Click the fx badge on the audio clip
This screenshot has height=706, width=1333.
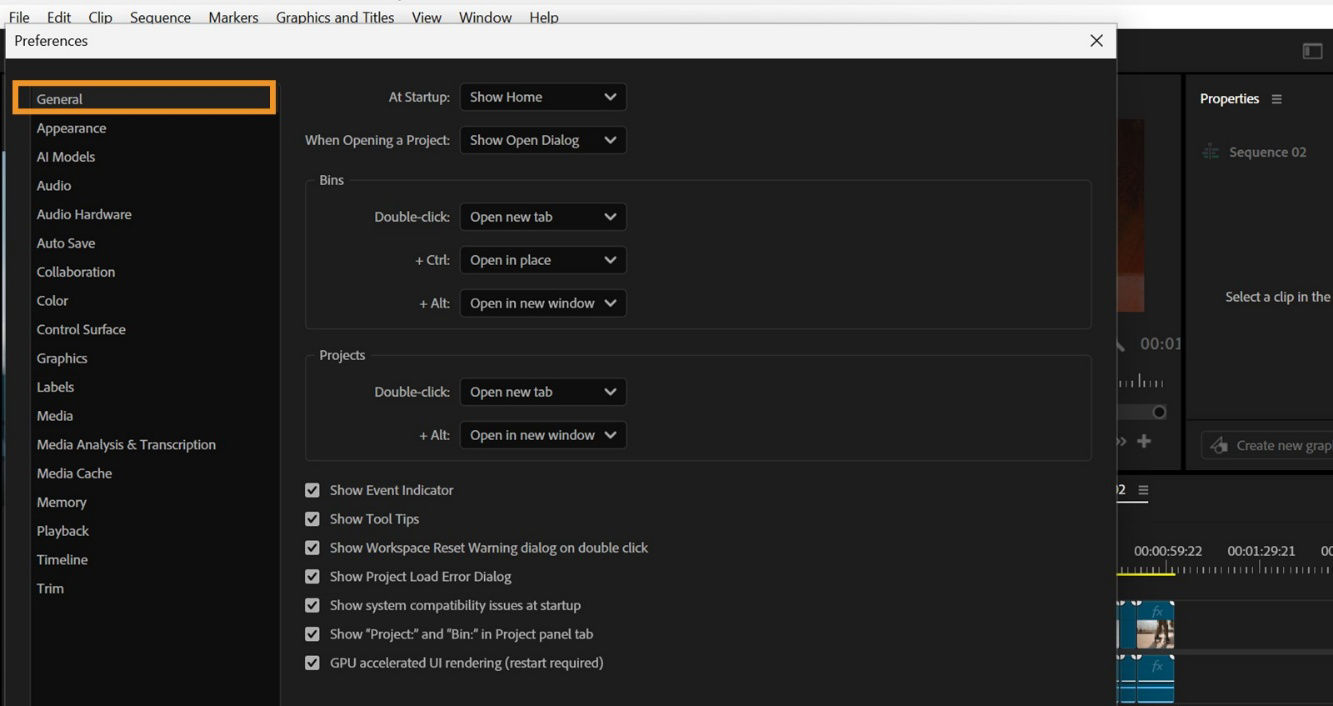[x=1157, y=666]
